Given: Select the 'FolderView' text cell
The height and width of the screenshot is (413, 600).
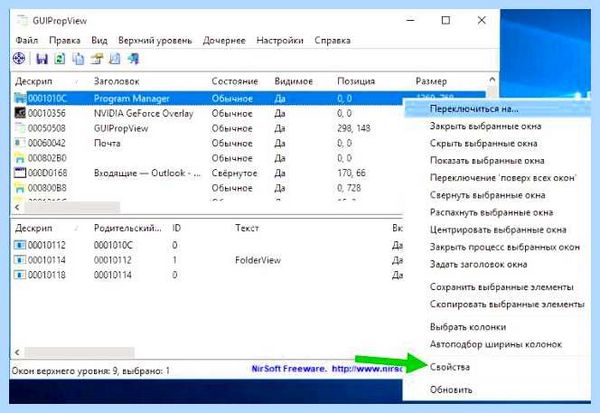Looking at the screenshot, I should pos(258,260).
